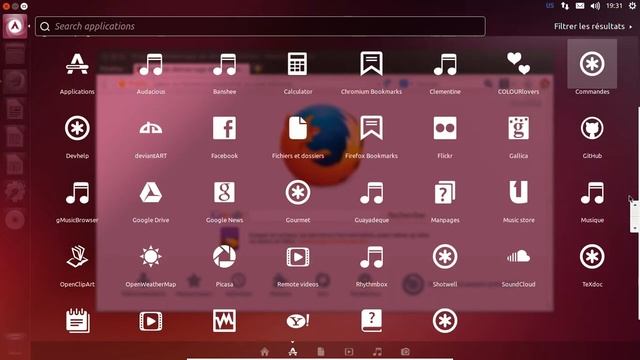The image size is (640, 360).
Task: Open the notepad icon in bottom row
Action: click(x=77, y=321)
